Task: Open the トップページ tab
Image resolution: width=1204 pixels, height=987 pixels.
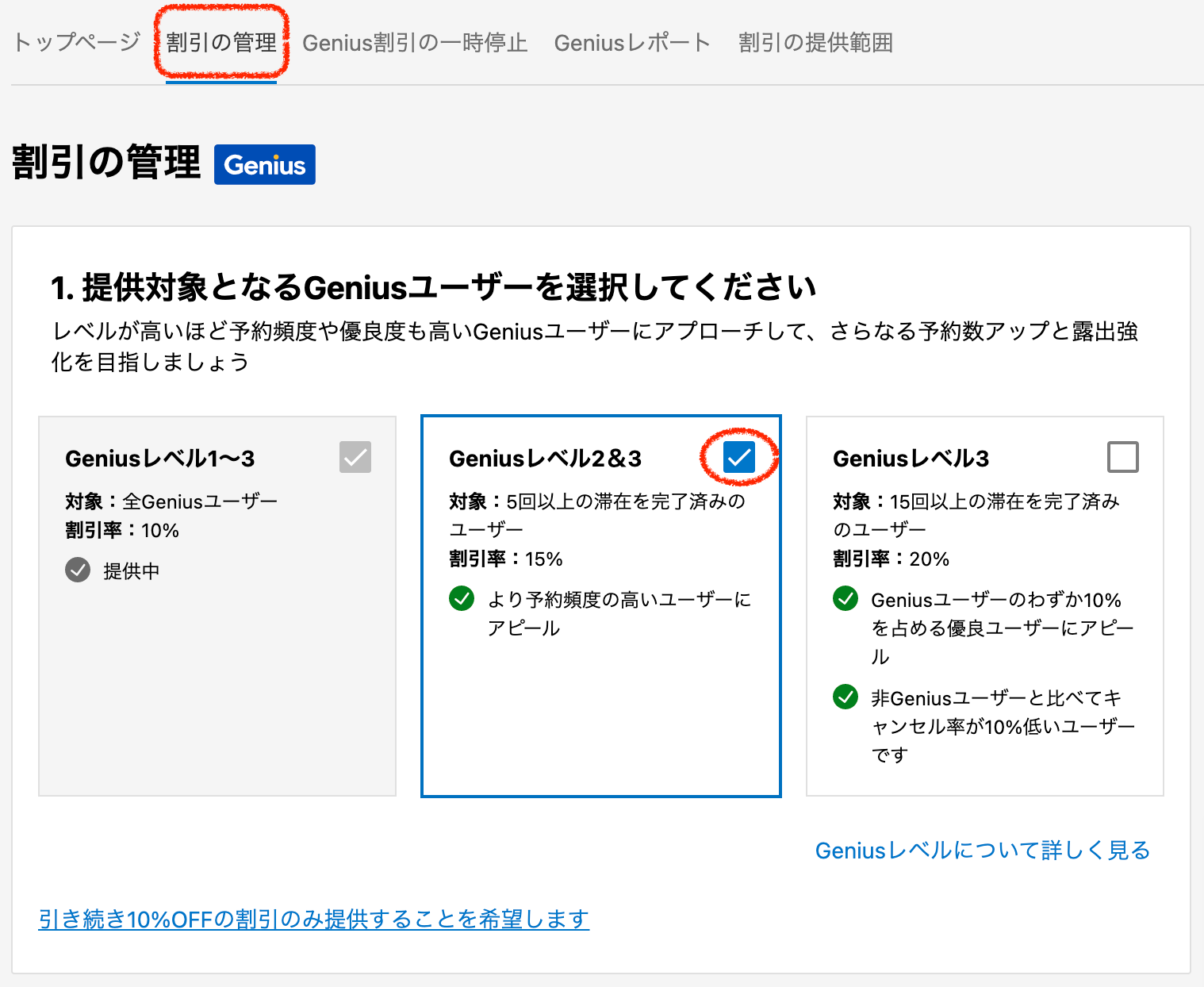Action: click(x=77, y=42)
